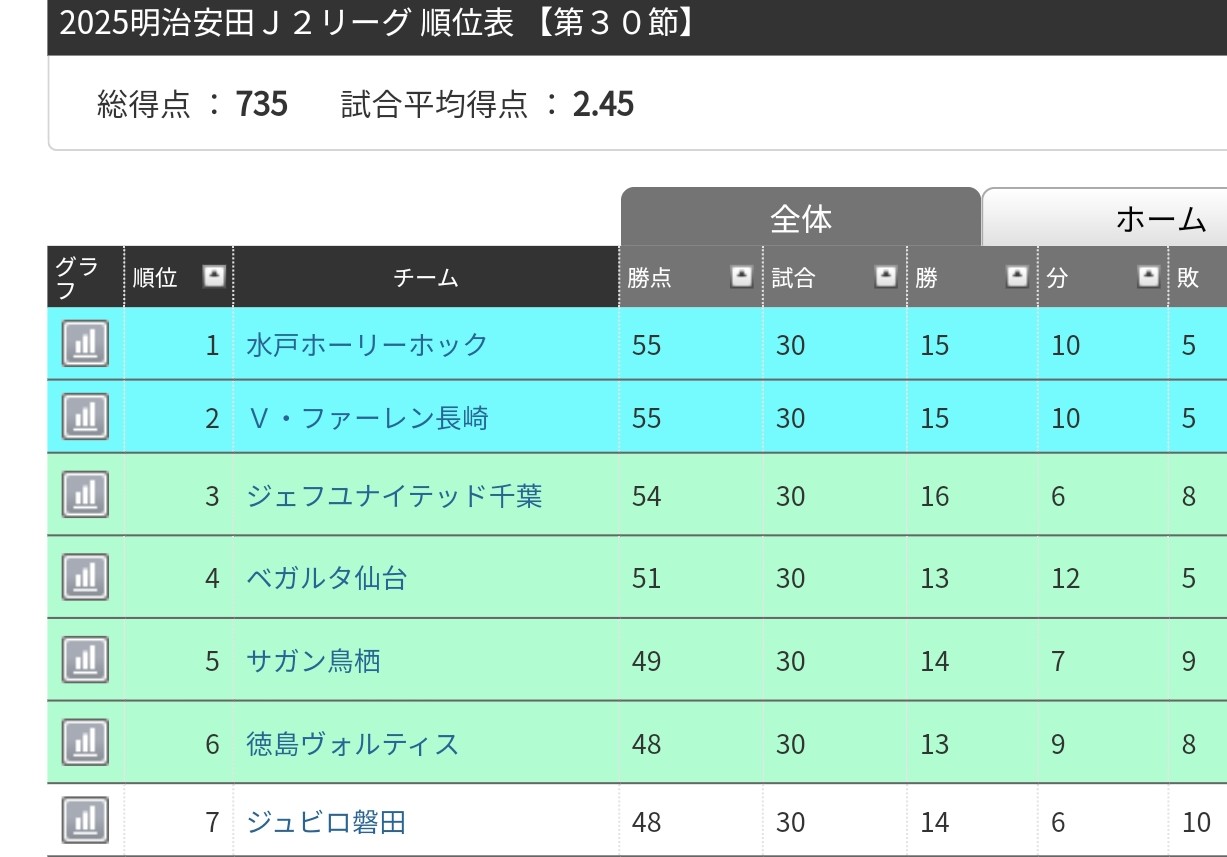The width and height of the screenshot is (1227, 857).
Task: Sort table by 勝点 arrow
Action: (741, 277)
